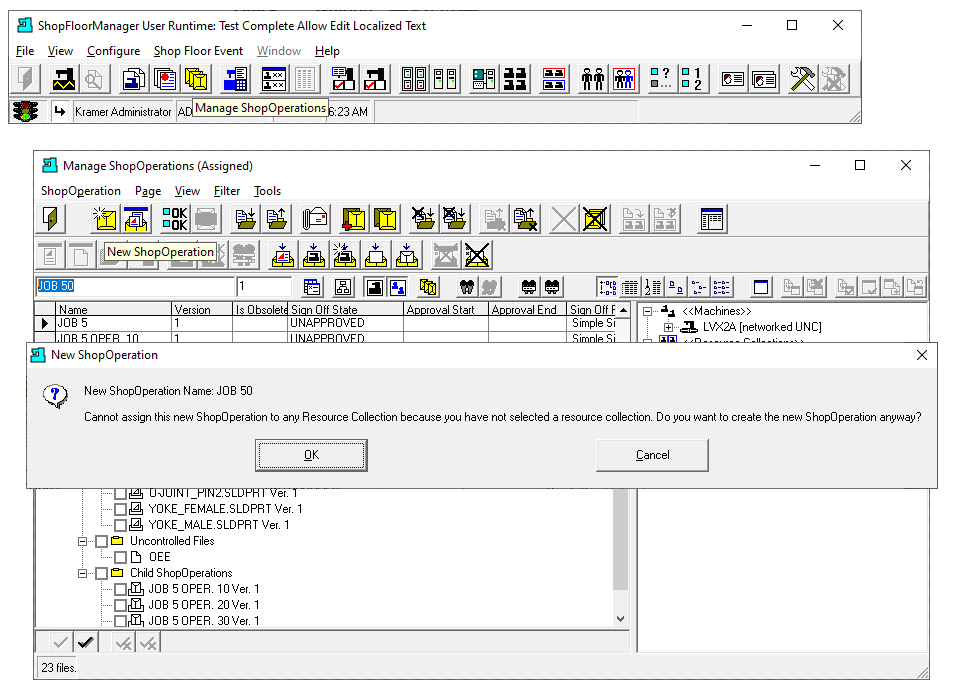Screen dimensions: 963x700
Task: Collapse the Uncontrolled Files tree node
Action: tap(82, 541)
